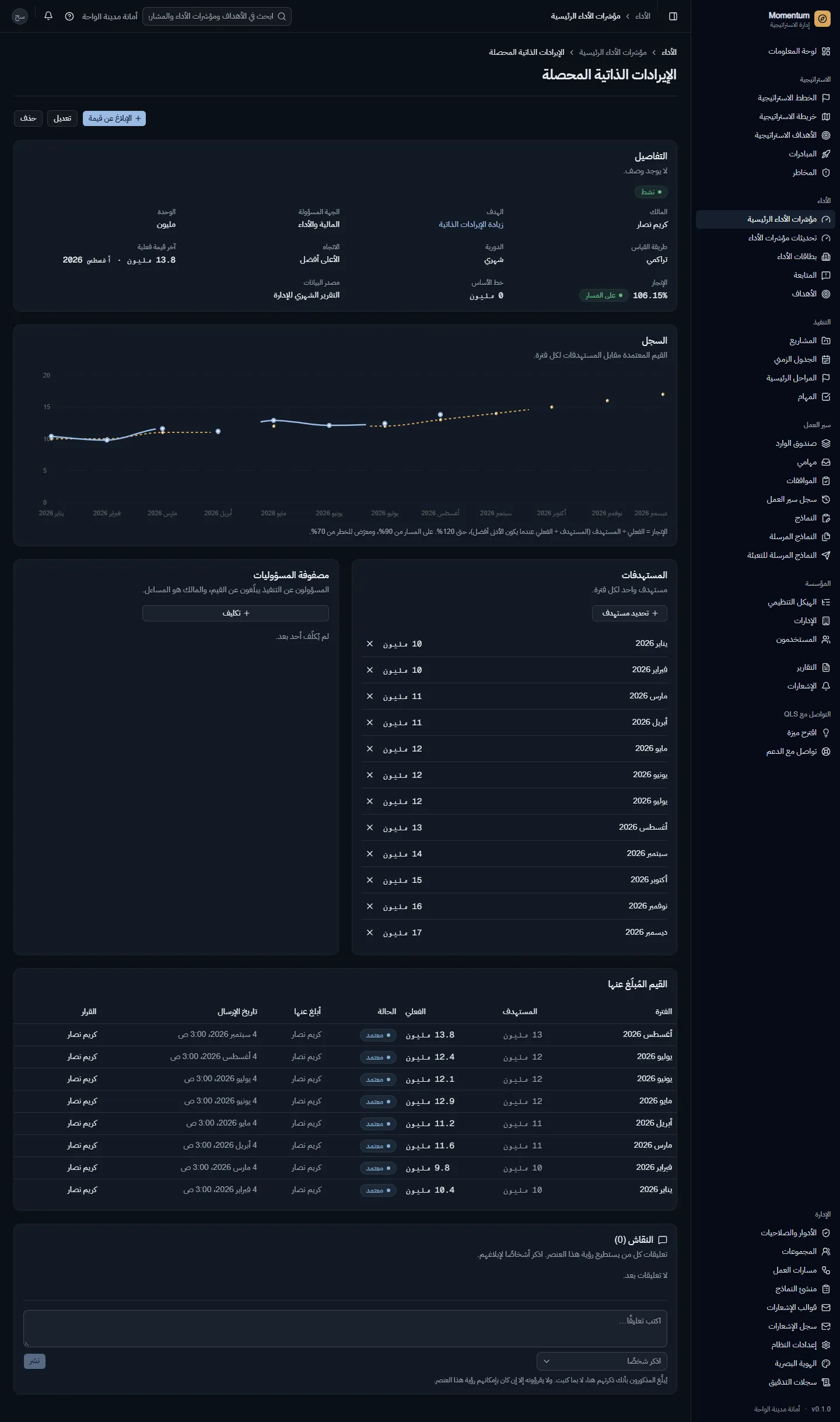Click the August 2026 actual chart point
Viewport: 840px width, 1422px height.
coord(440,415)
